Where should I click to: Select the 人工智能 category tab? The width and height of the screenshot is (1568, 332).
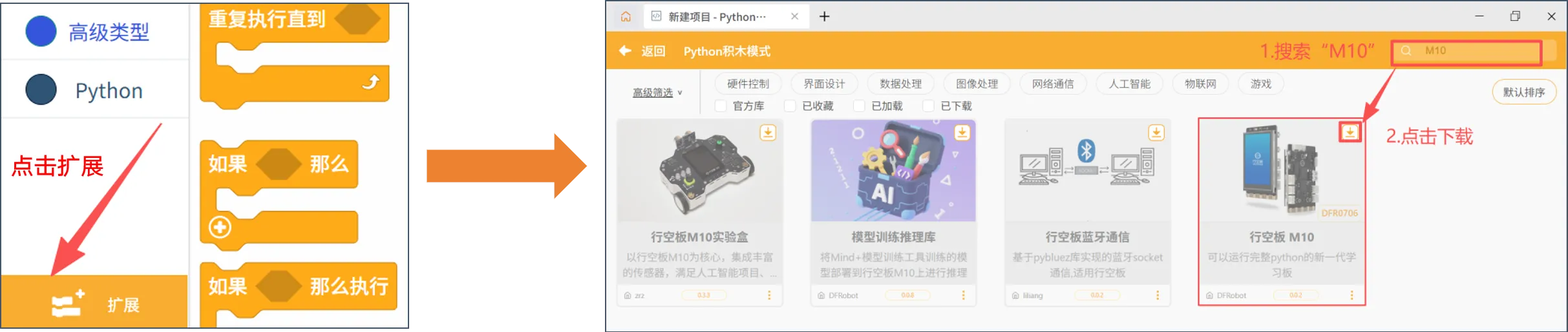[x=1129, y=83]
